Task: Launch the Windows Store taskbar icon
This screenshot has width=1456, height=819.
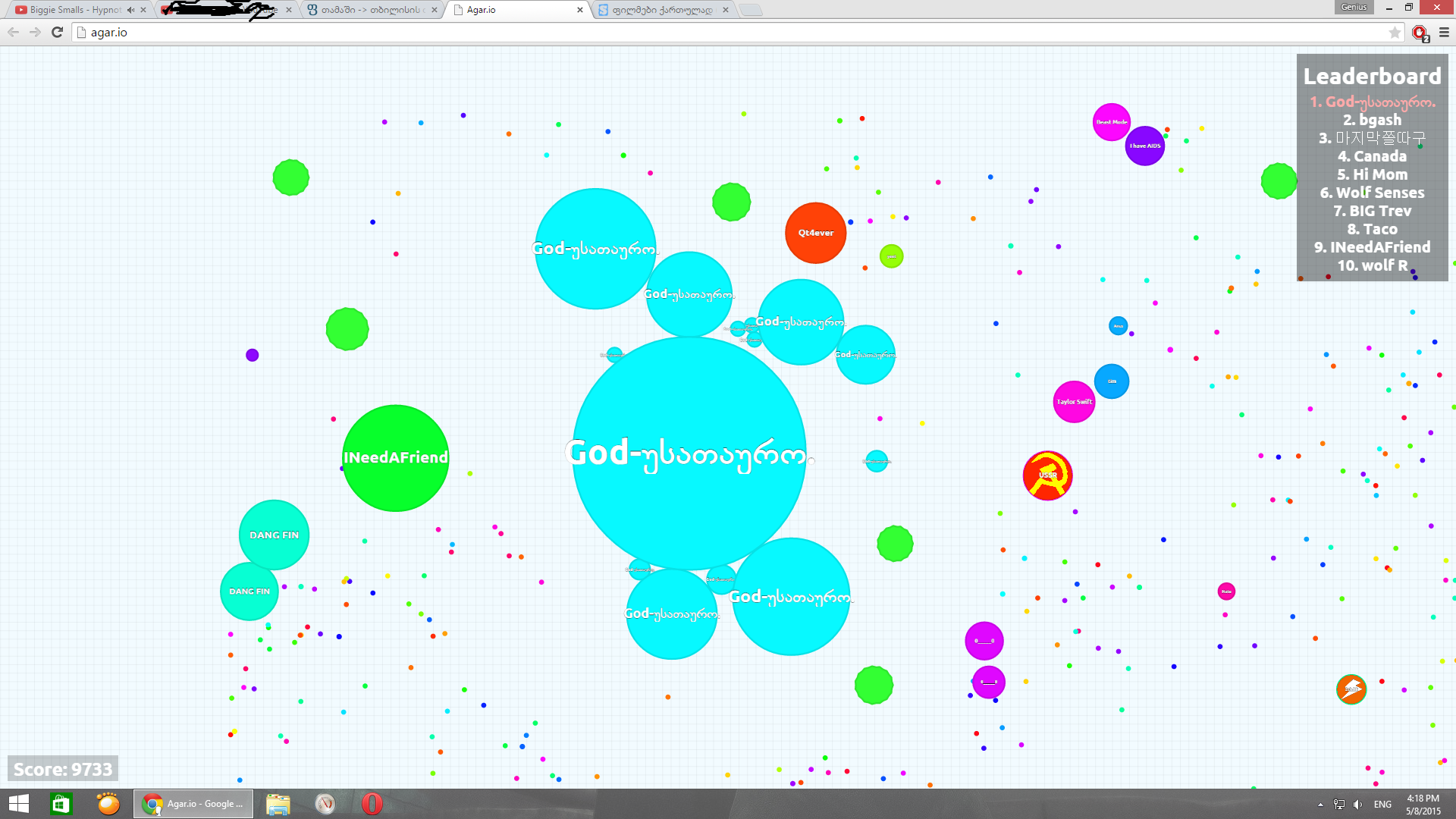Action: pos(61,804)
